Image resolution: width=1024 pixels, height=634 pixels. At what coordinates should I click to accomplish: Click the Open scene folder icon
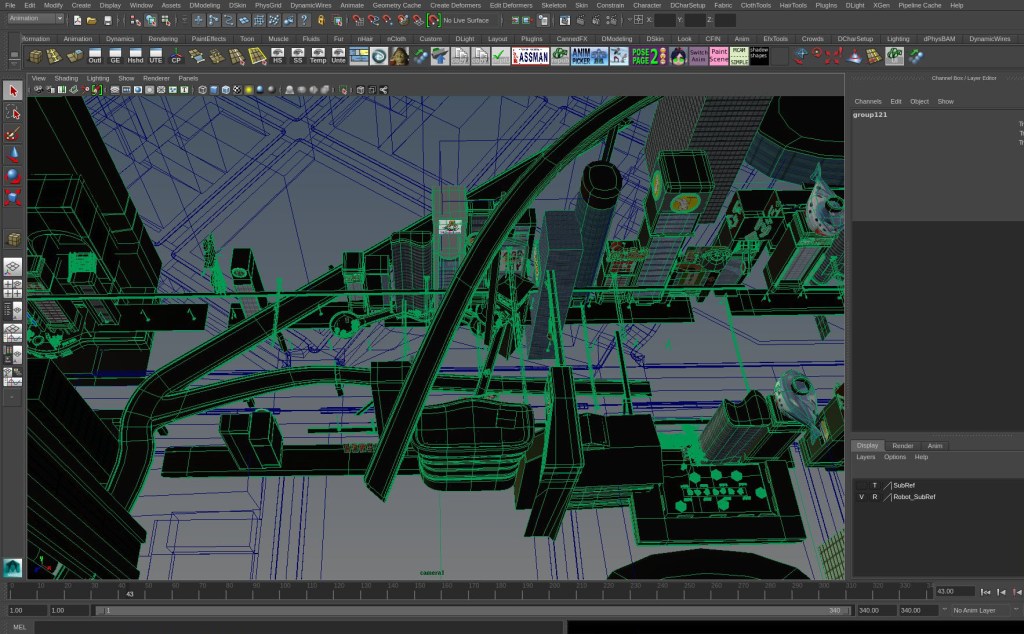pos(91,20)
